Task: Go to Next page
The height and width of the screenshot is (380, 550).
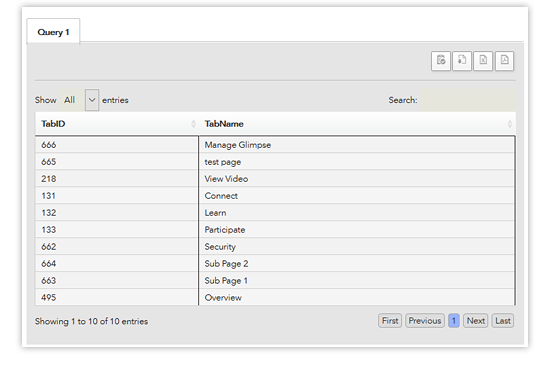Action: 476,321
